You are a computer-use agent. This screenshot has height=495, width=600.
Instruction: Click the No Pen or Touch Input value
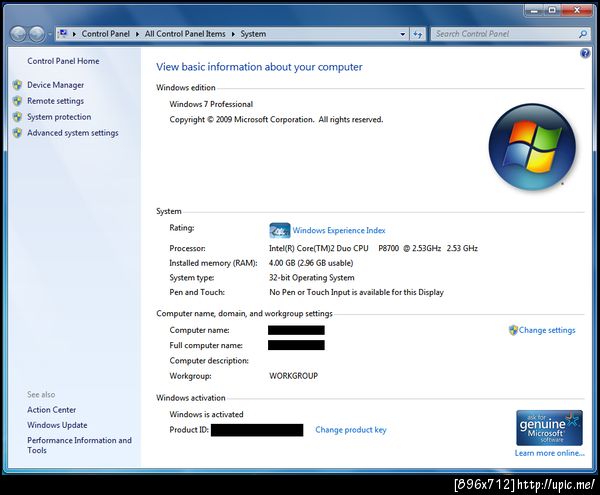pyautogui.click(x=356, y=292)
